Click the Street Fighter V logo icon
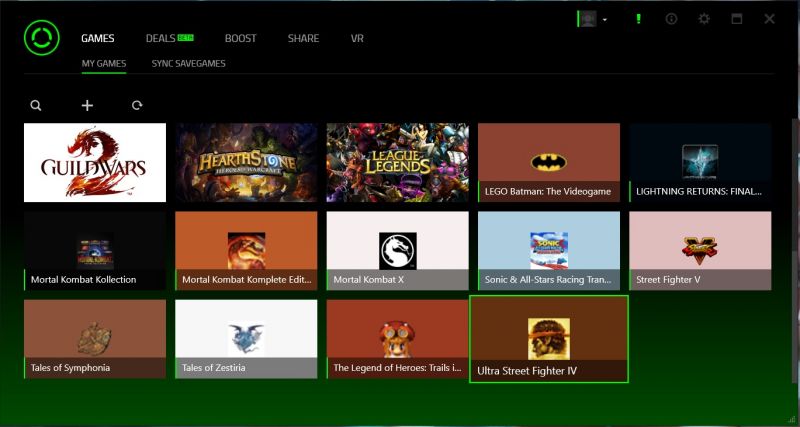The width and height of the screenshot is (800, 427). [700, 250]
